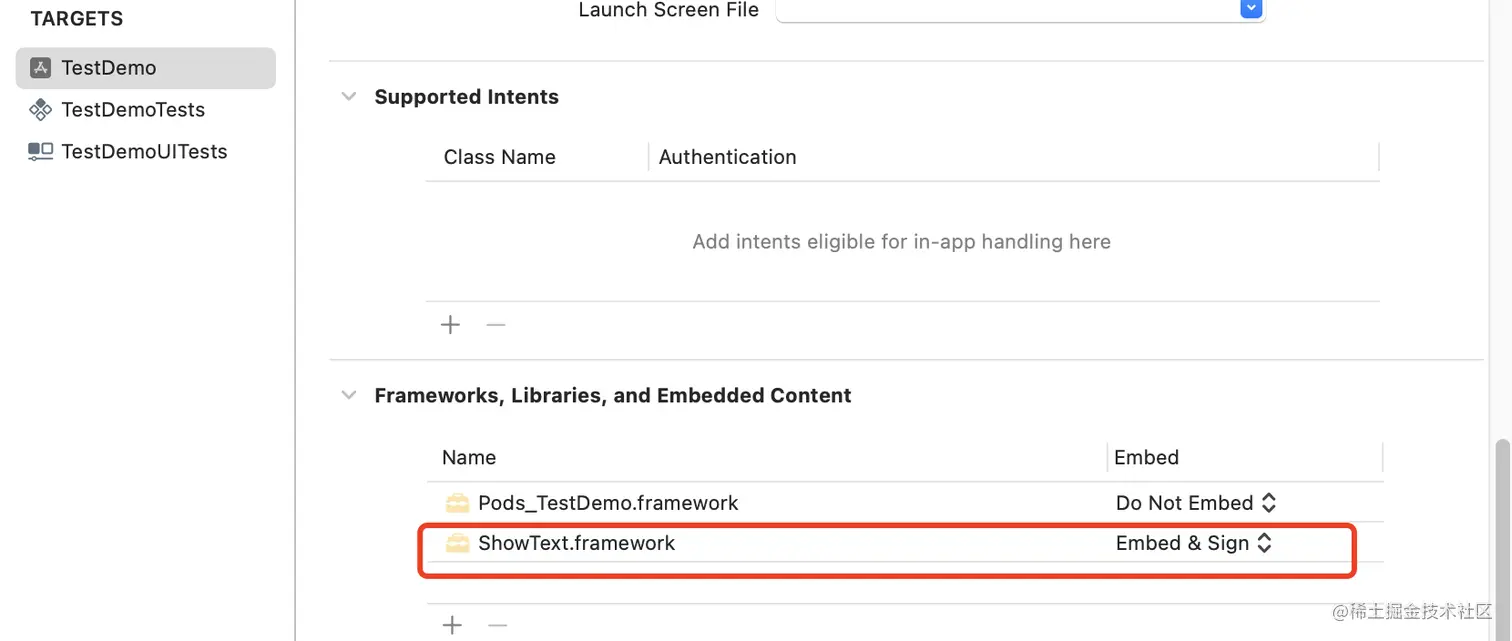Click the Frameworks, Libraries, and Embedded Content heading
Image resolution: width=1512 pixels, height=641 pixels.
(613, 395)
